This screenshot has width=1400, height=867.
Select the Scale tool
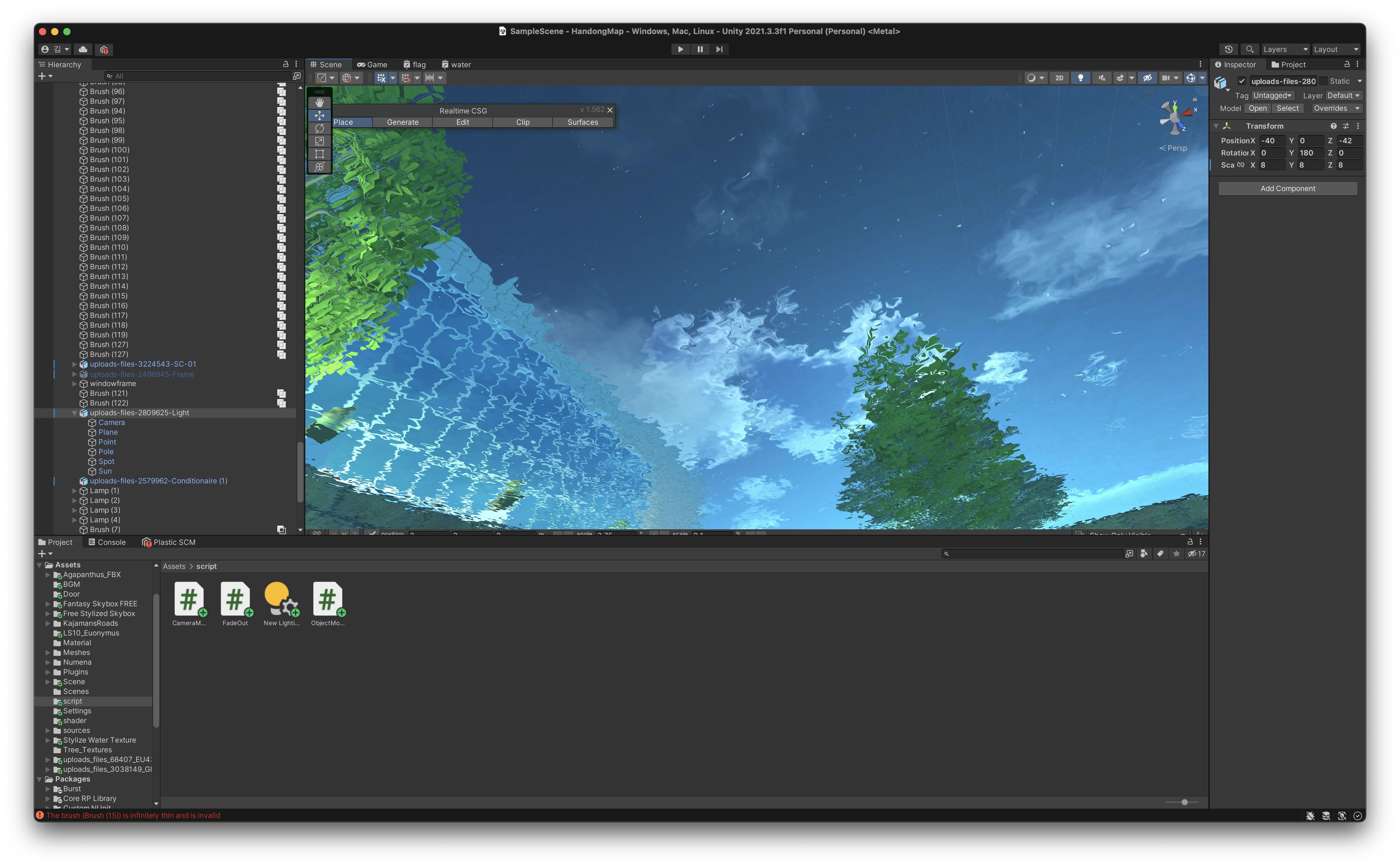(x=319, y=141)
